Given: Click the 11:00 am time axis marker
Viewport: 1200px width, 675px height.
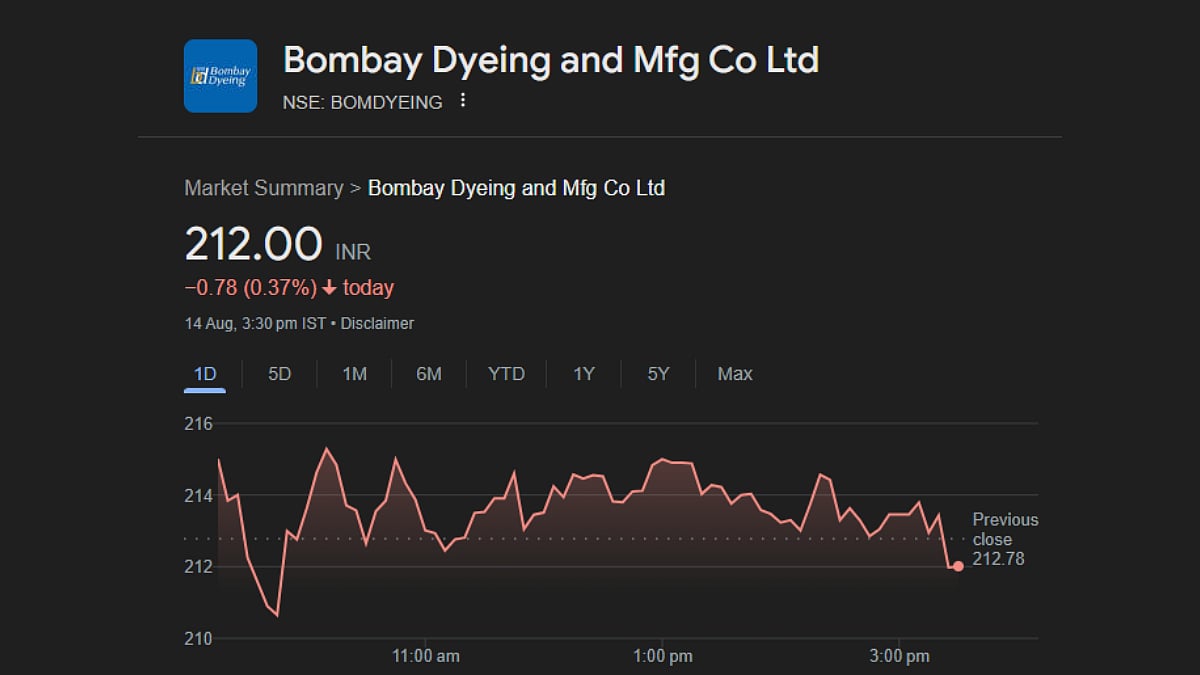Looking at the screenshot, I should pos(426,656).
